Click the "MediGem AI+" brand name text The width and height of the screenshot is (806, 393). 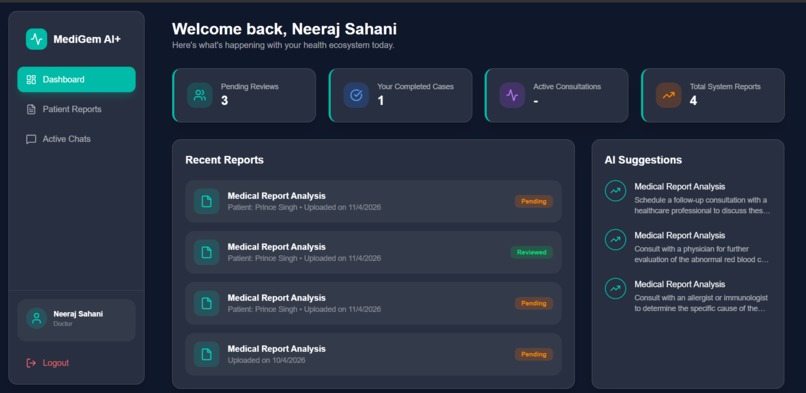coord(87,40)
